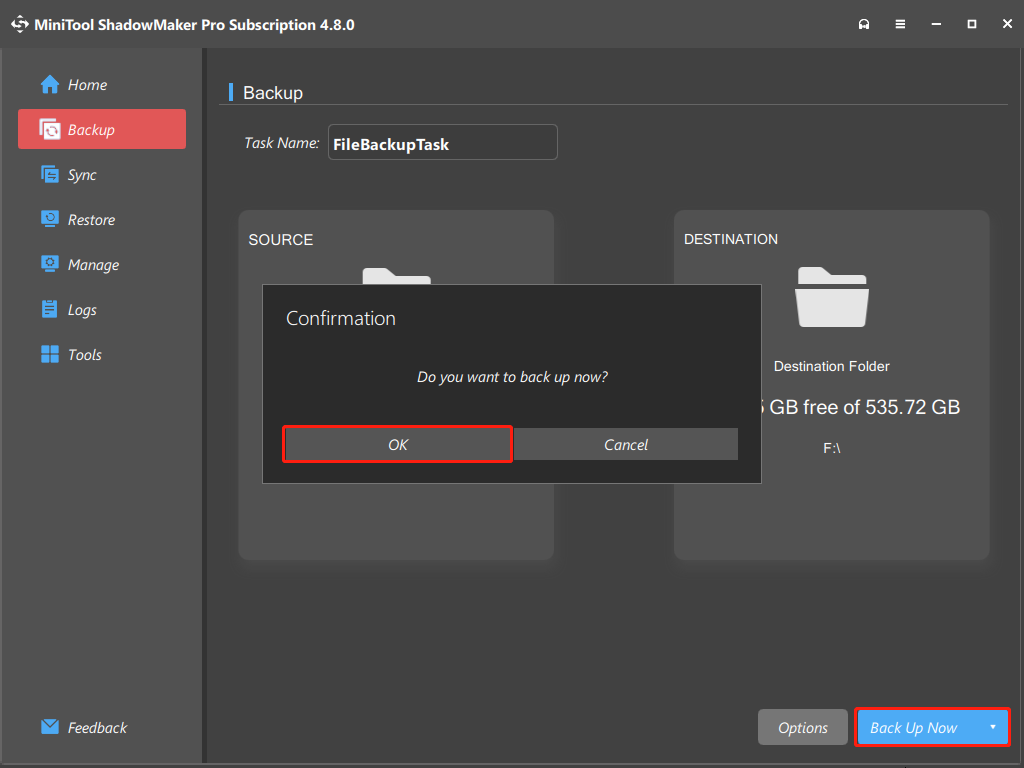The height and width of the screenshot is (768, 1024).
Task: Open the backup Options
Action: (x=802, y=727)
